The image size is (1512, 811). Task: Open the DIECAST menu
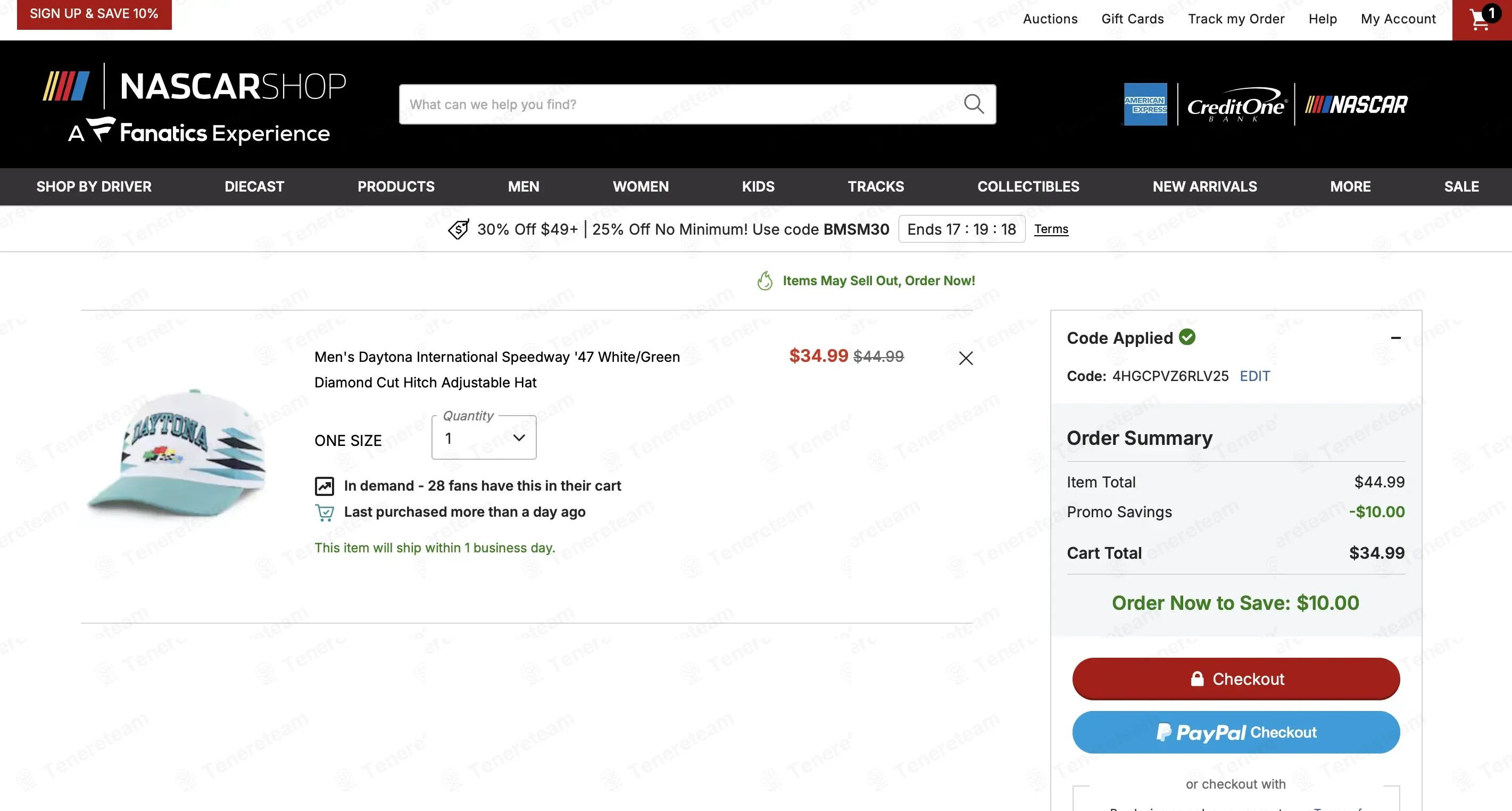254,187
